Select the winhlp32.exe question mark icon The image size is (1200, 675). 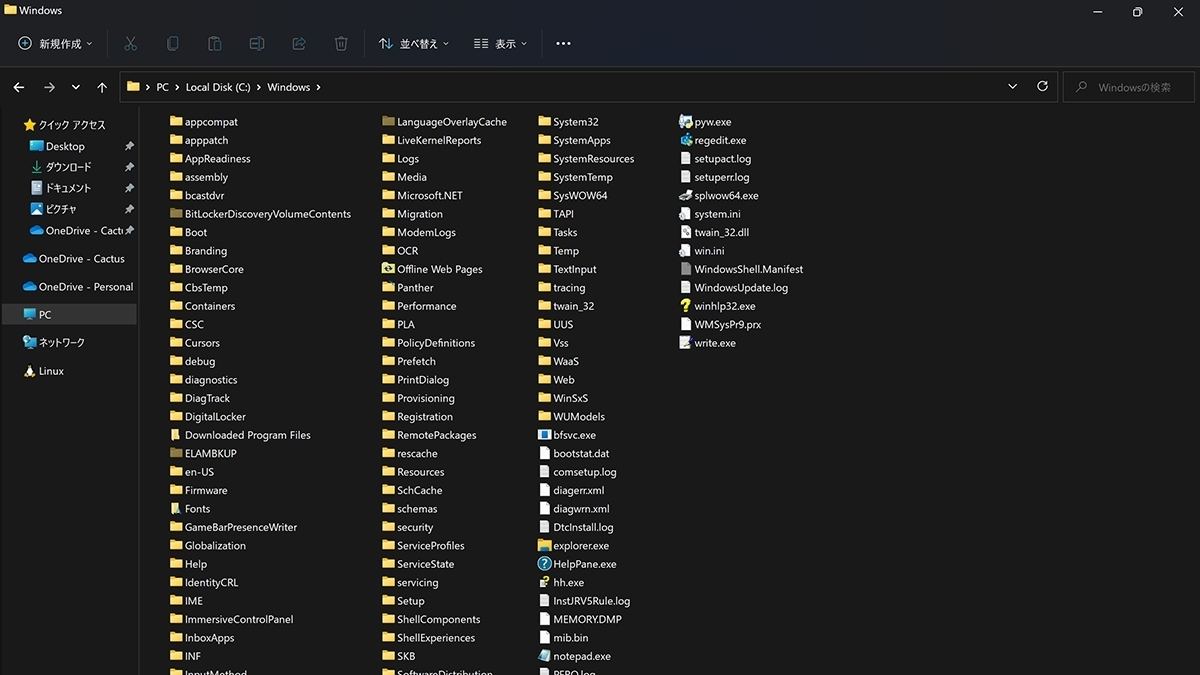[x=685, y=306]
